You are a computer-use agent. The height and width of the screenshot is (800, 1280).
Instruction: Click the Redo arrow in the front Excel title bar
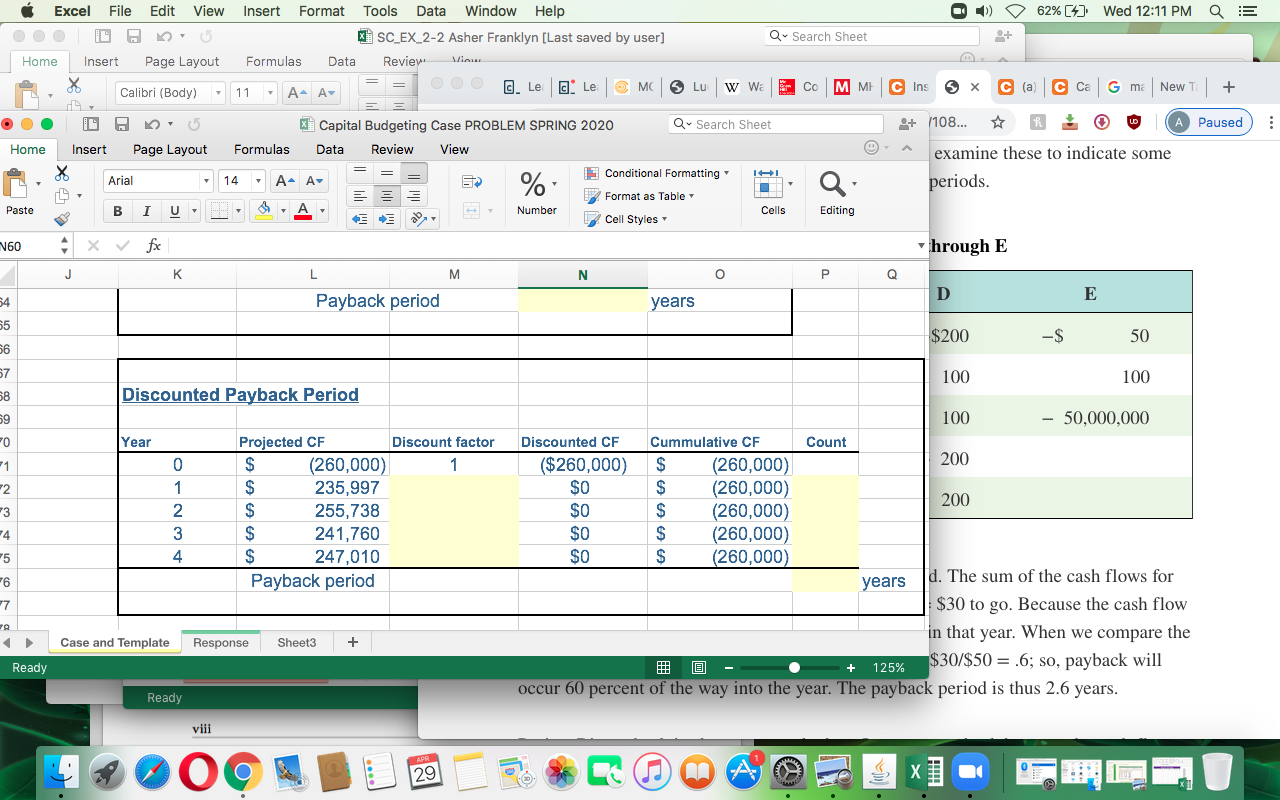coord(192,125)
